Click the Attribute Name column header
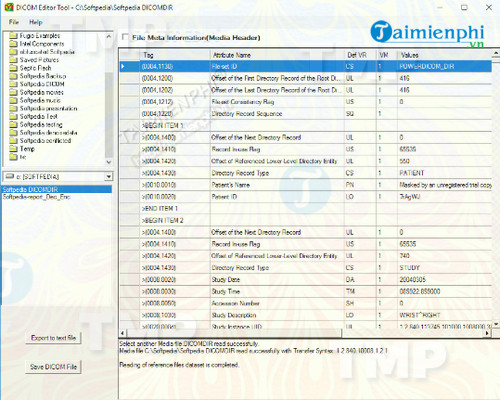Screen dimensions: 500x400 [277, 55]
